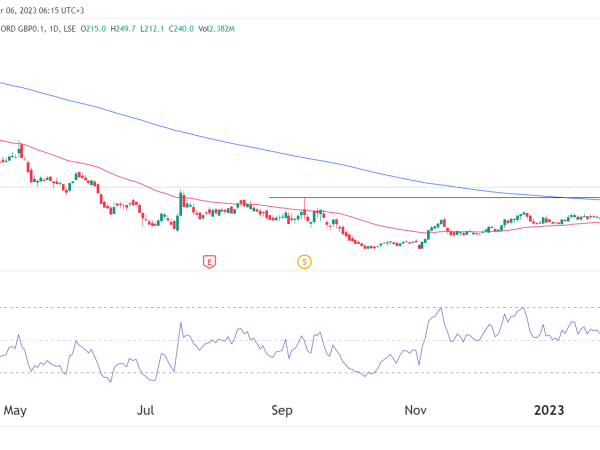The width and height of the screenshot is (600, 450).
Task: Click the Jul label on time axis
Action: (146, 410)
